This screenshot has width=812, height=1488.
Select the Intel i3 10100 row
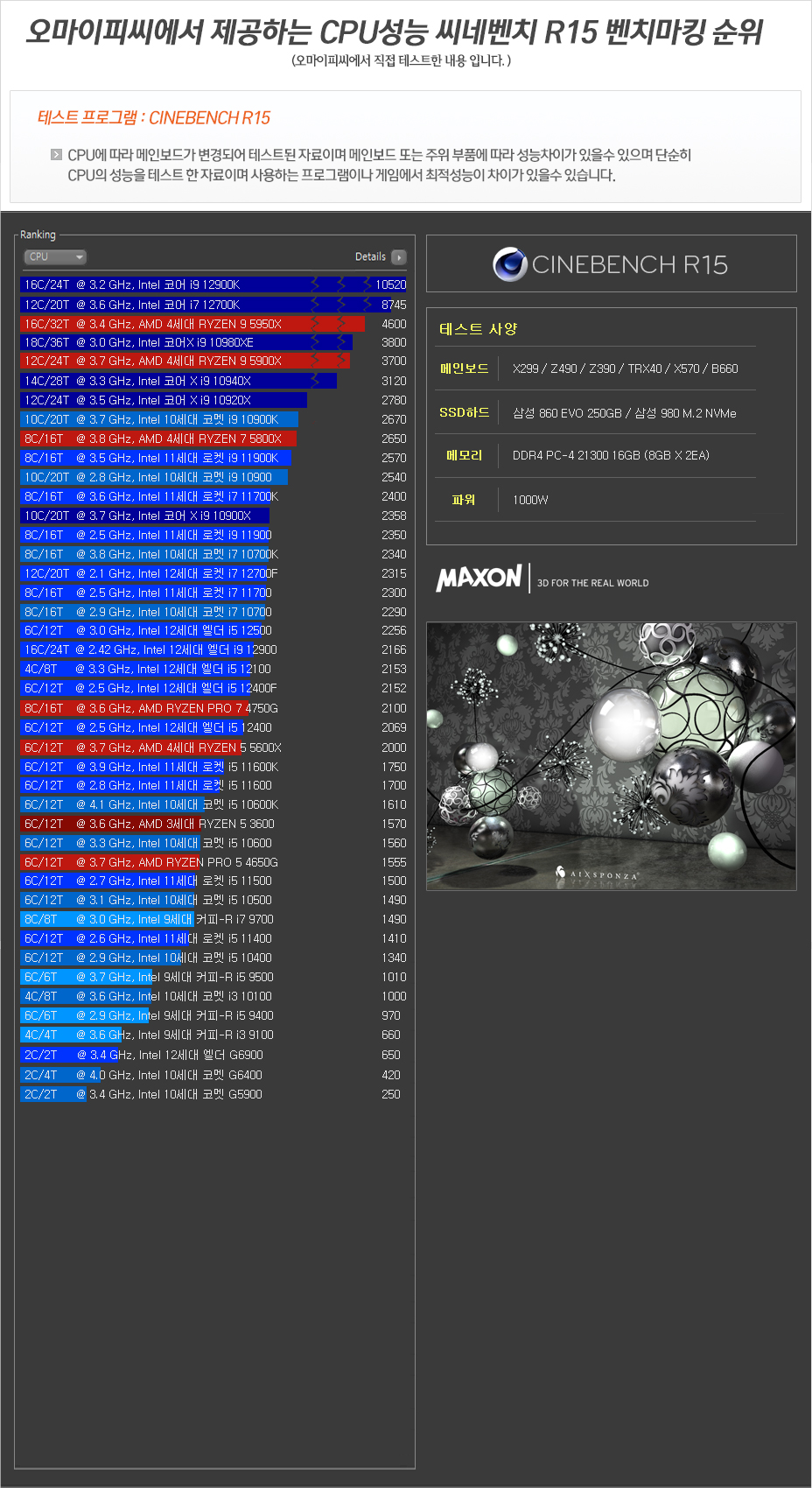[x=213, y=996]
